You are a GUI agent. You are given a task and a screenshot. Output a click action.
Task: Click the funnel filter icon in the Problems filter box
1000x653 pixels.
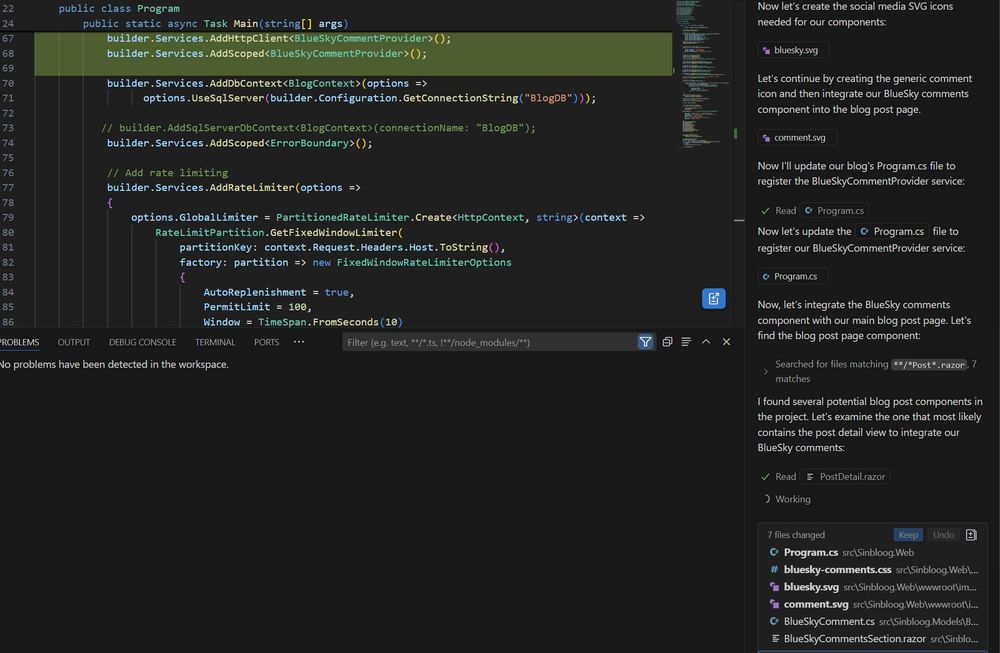(645, 341)
